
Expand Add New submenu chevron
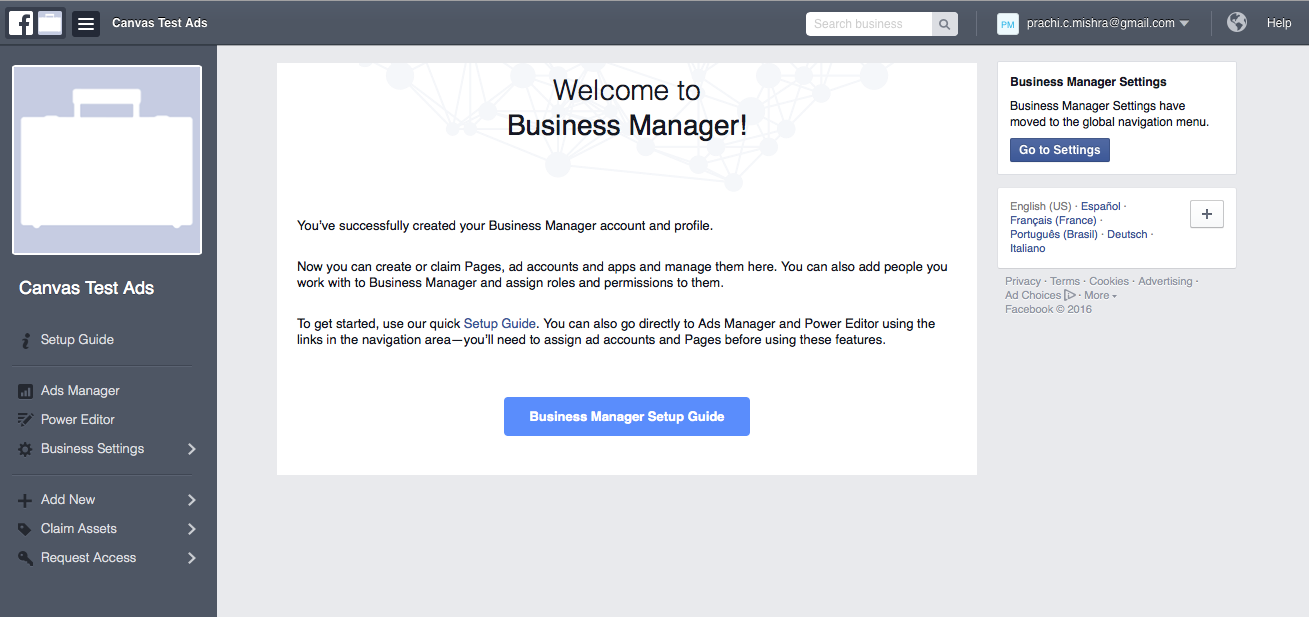[192, 500]
